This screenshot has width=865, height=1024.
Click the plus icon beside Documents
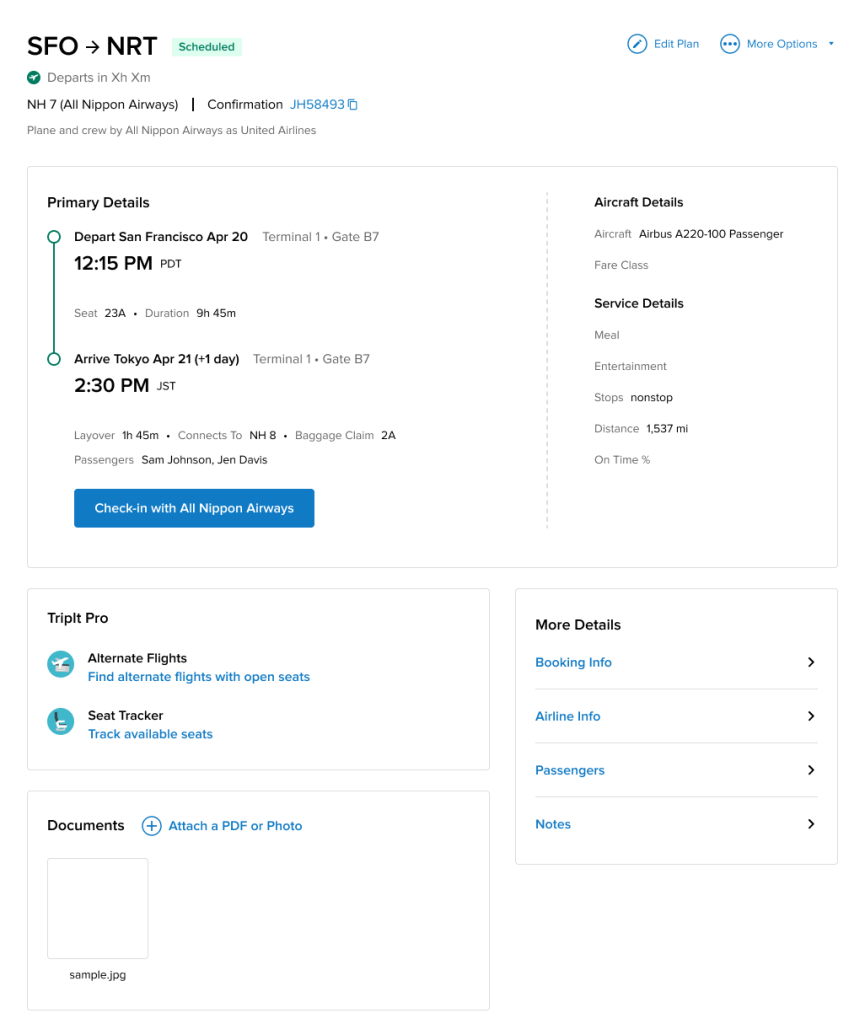click(x=151, y=826)
